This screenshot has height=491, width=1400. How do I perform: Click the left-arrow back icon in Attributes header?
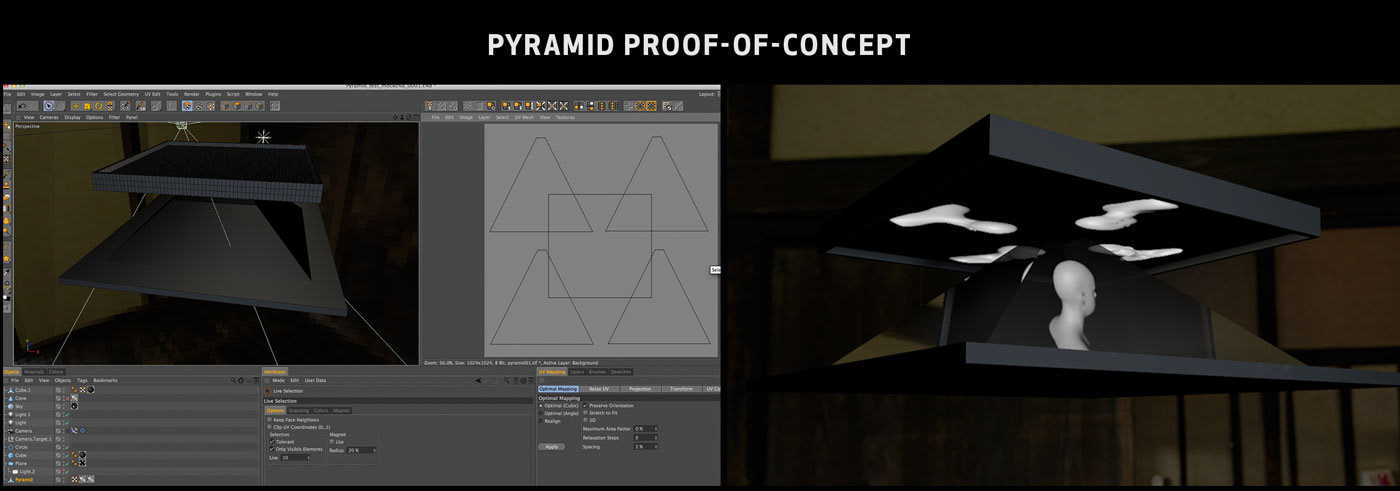coord(478,380)
